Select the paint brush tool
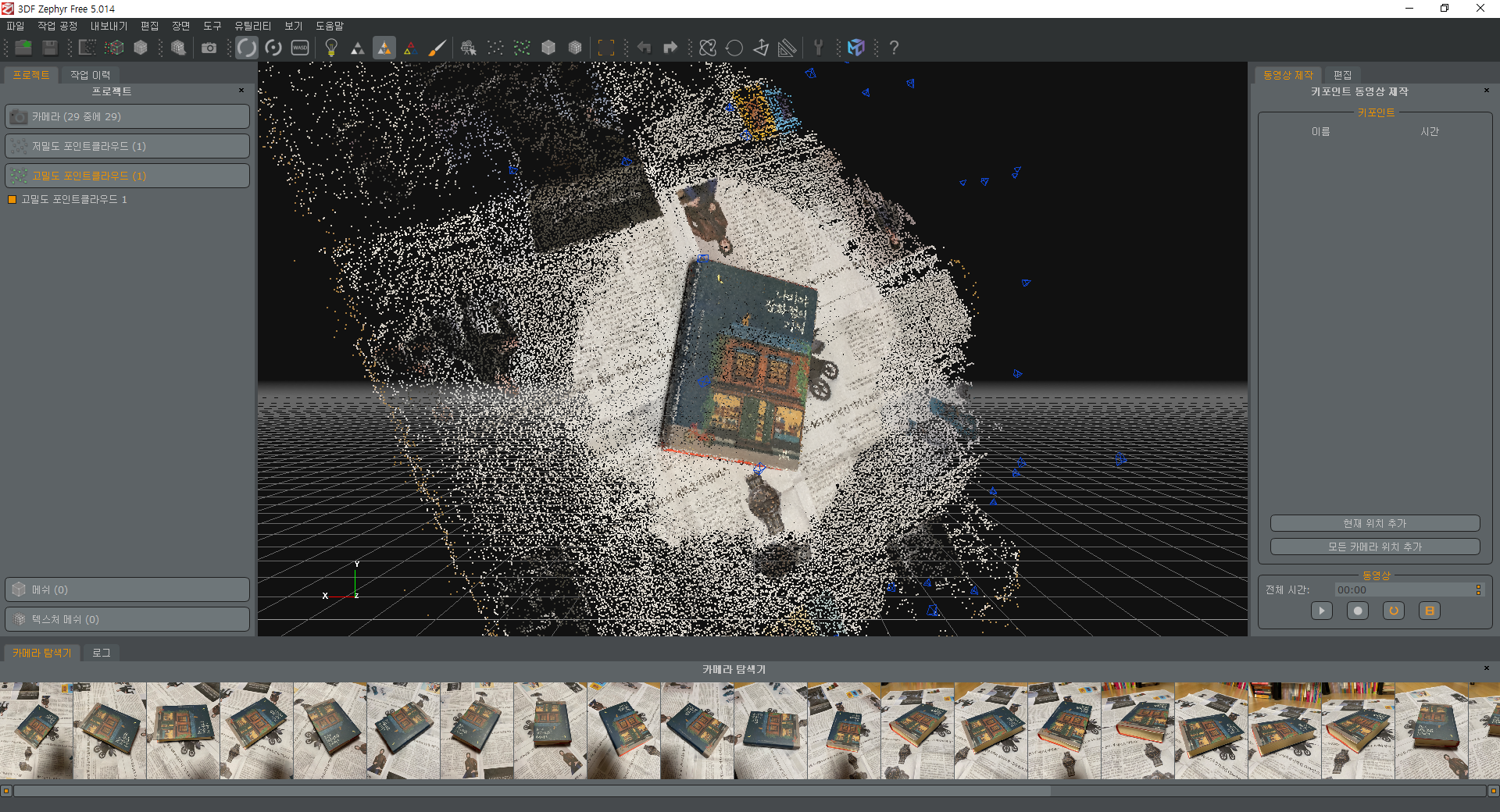This screenshot has height=812, width=1500. pos(437,48)
